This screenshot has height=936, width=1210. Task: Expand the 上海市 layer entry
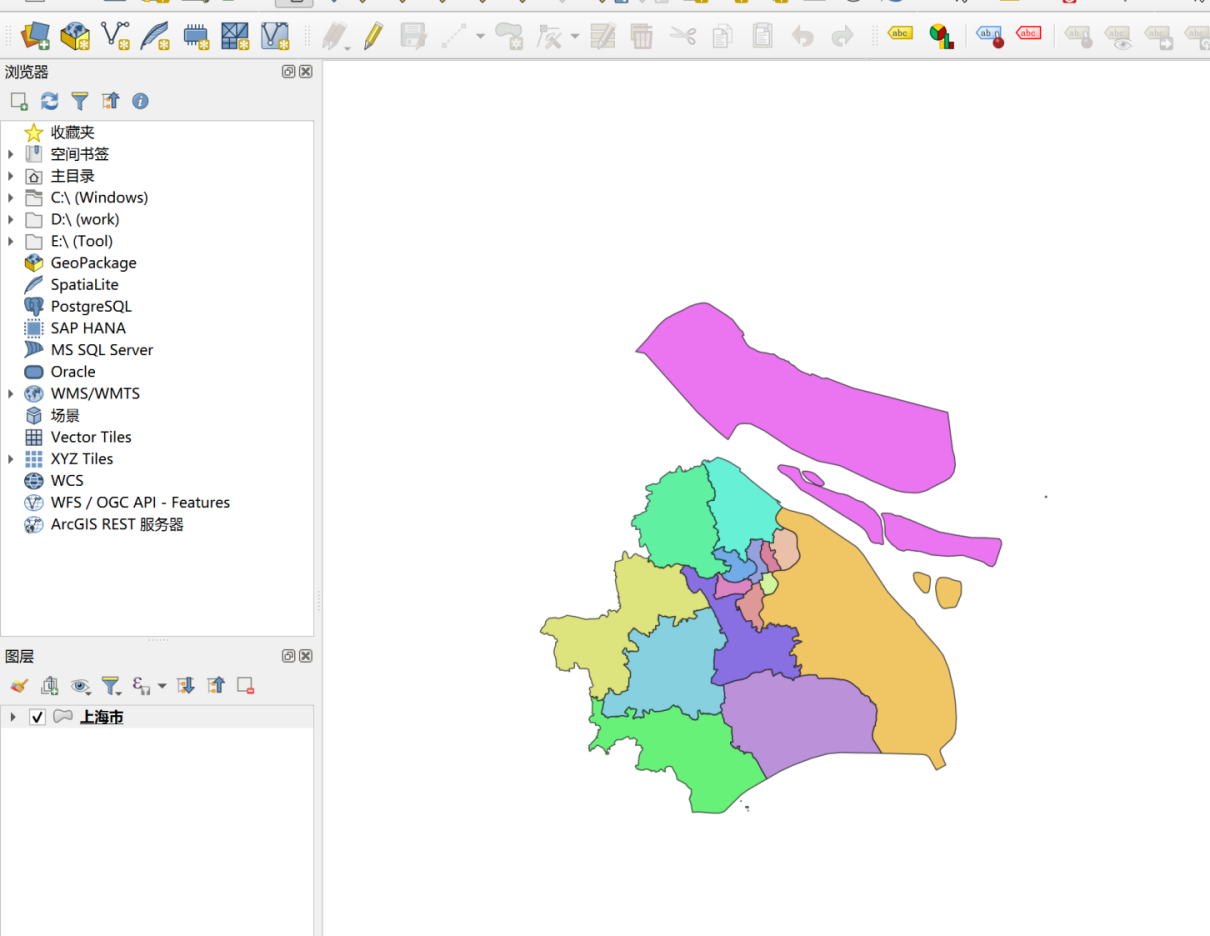click(x=12, y=716)
